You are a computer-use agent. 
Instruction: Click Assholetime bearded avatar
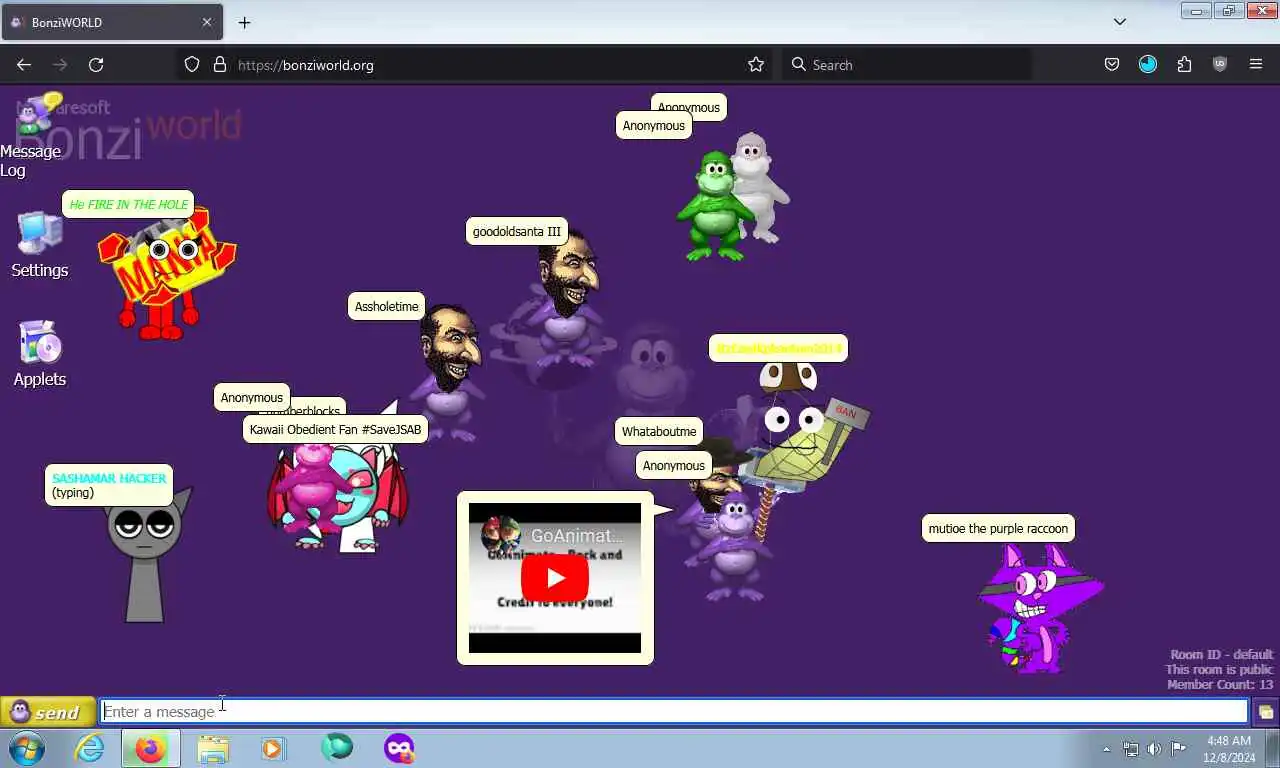(450, 372)
